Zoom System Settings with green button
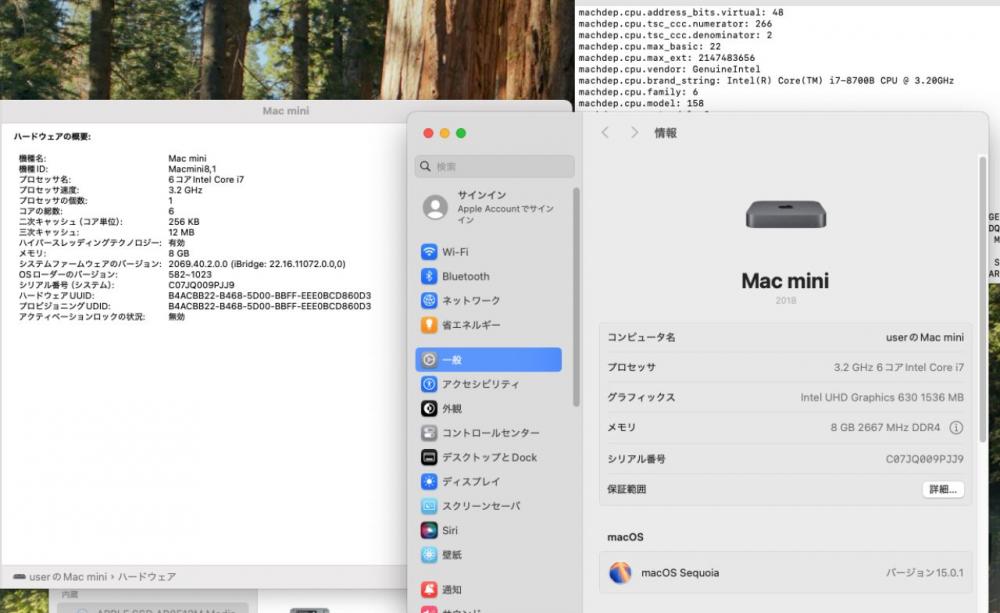 tap(461, 133)
